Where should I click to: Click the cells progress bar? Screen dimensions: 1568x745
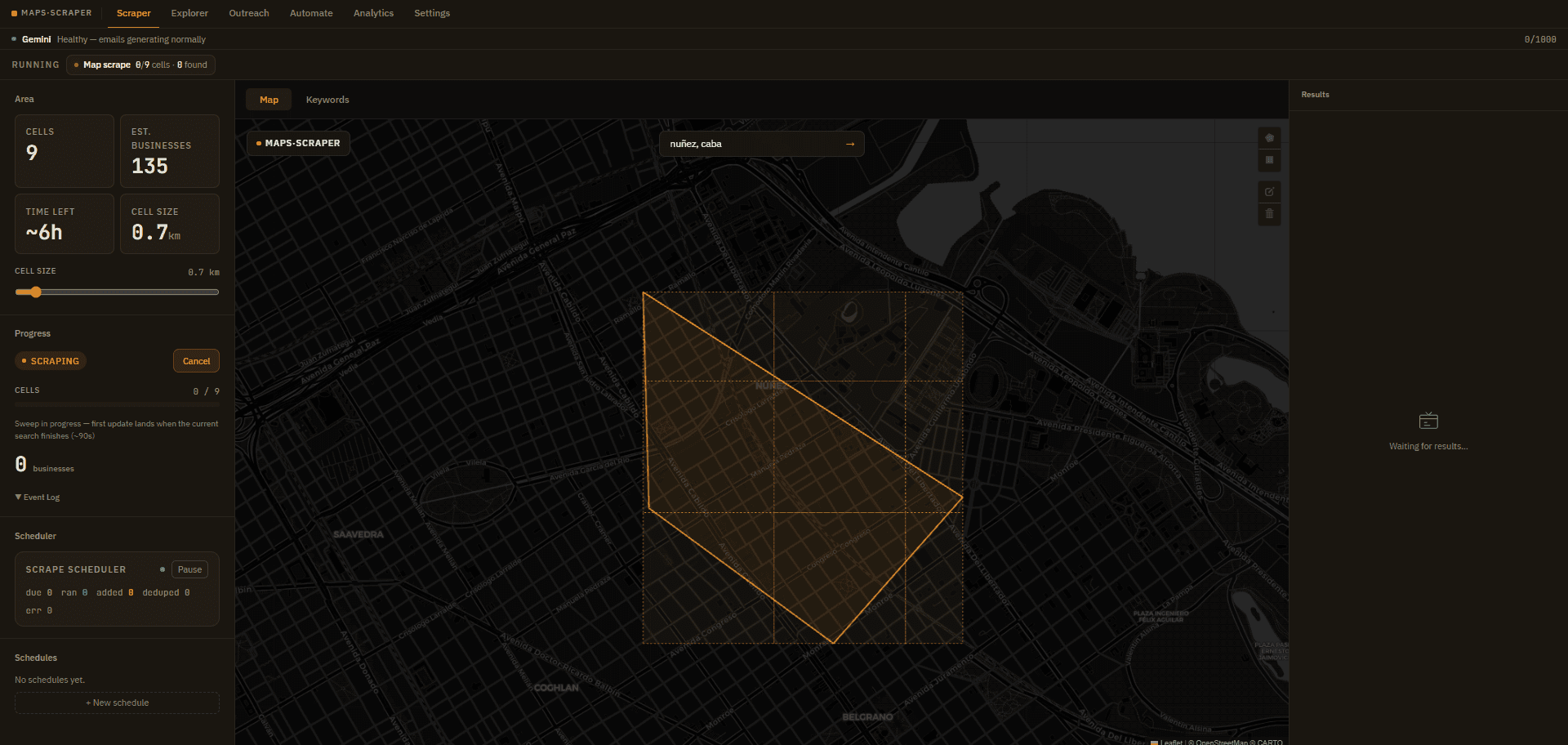[x=117, y=404]
